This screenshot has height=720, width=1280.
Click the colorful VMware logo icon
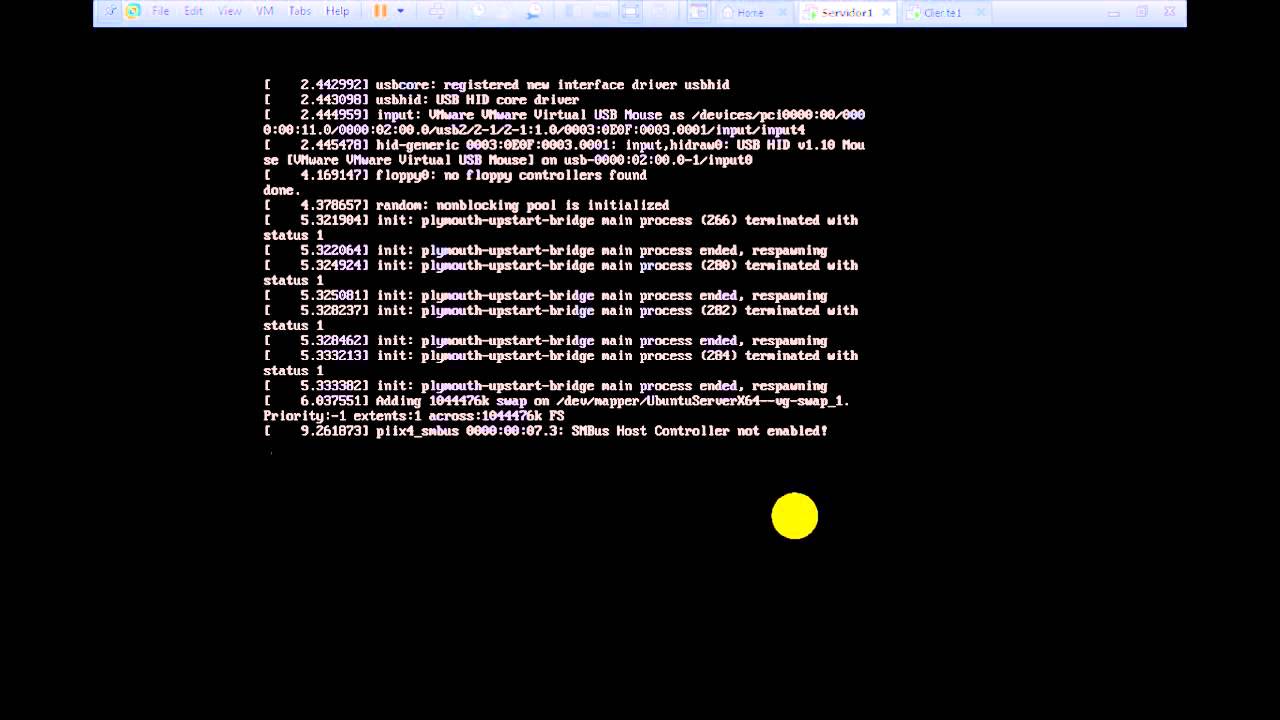(133, 12)
